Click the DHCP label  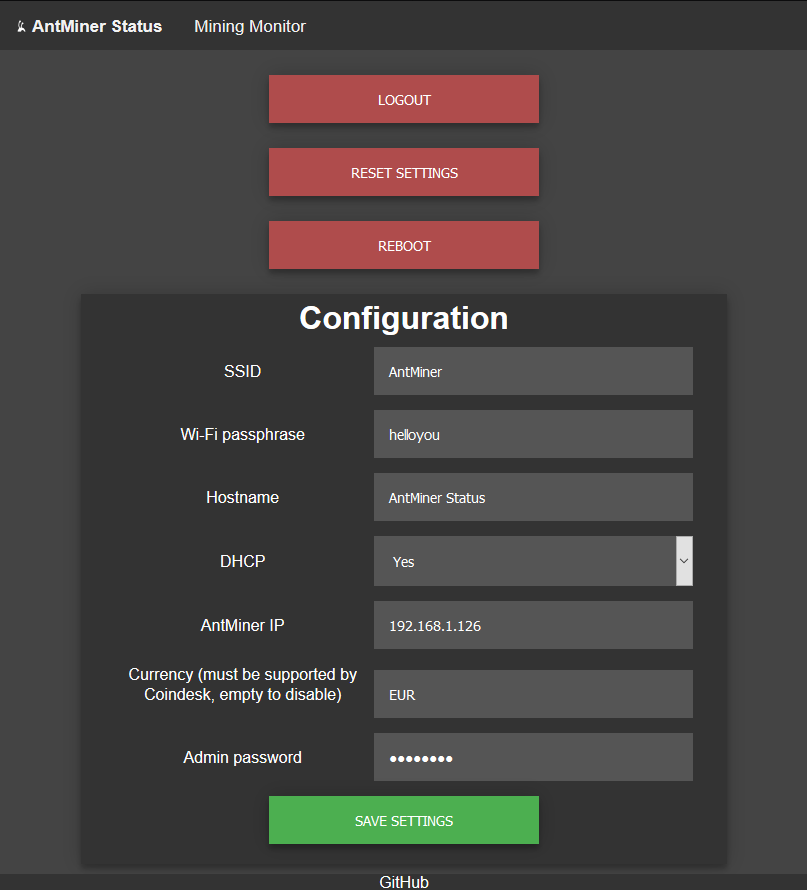(x=242, y=561)
